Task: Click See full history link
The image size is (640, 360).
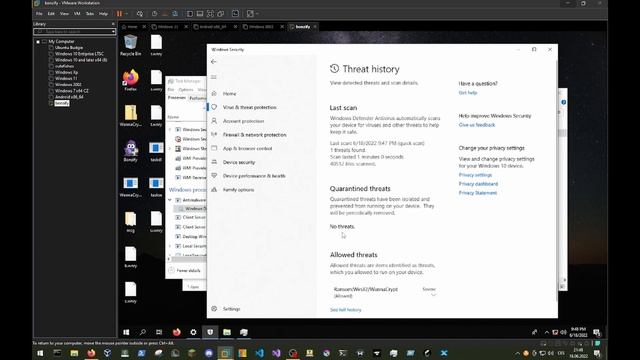Action: point(345,310)
